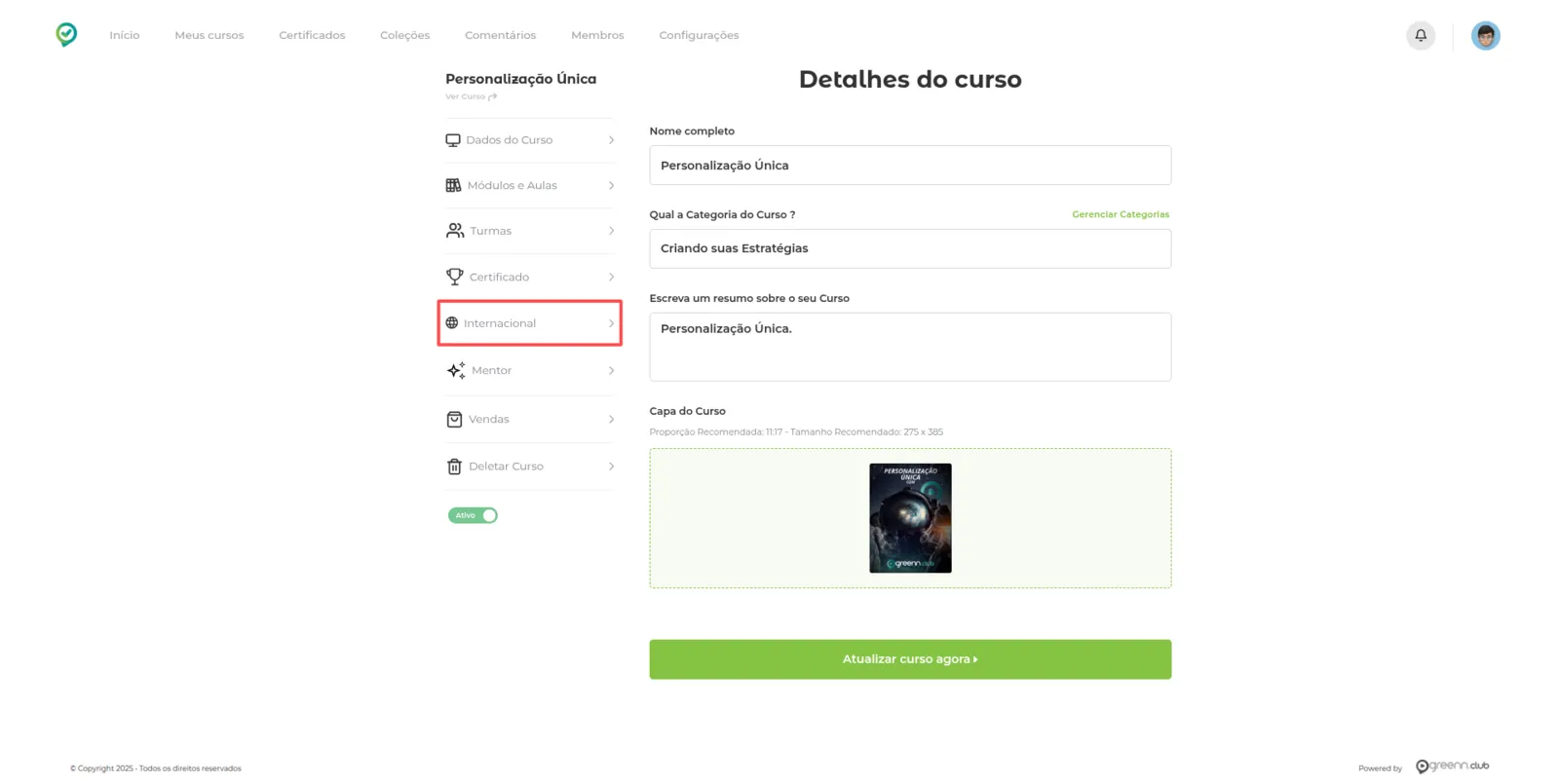Click the greenn.club footer logo
Viewport: 1559px width, 784px height.
pos(1452,766)
